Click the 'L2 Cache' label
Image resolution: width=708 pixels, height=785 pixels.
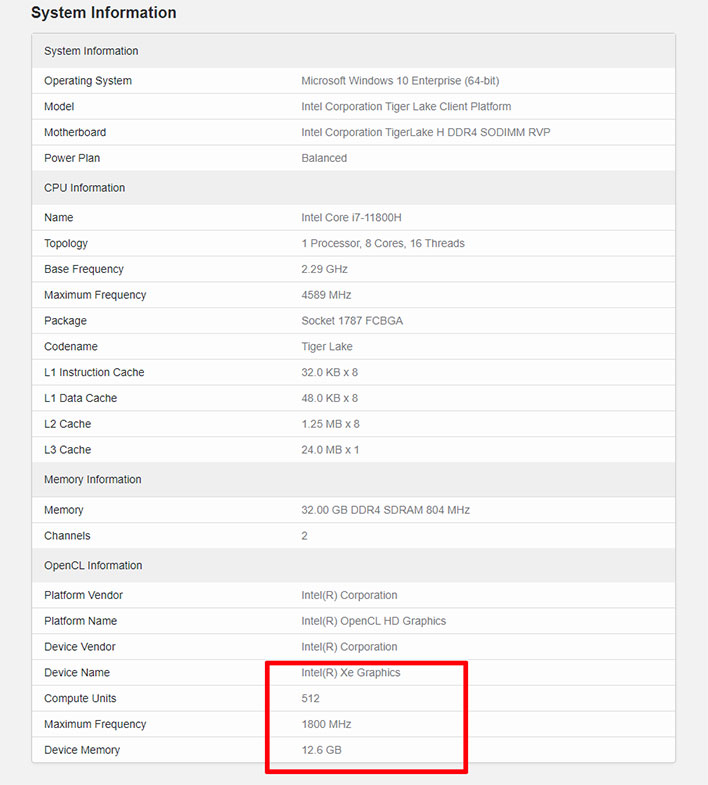coord(68,424)
